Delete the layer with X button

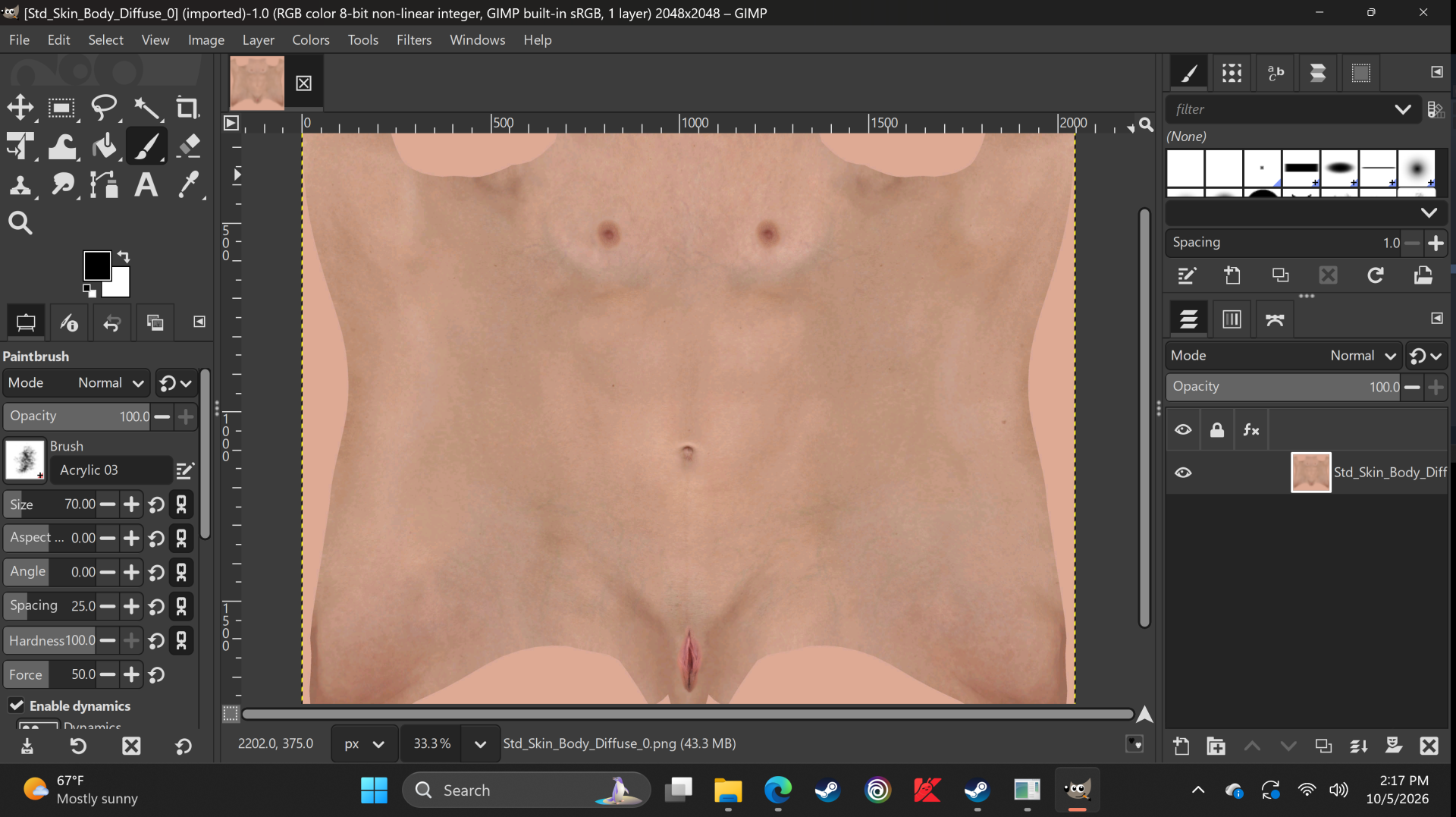point(1429,746)
